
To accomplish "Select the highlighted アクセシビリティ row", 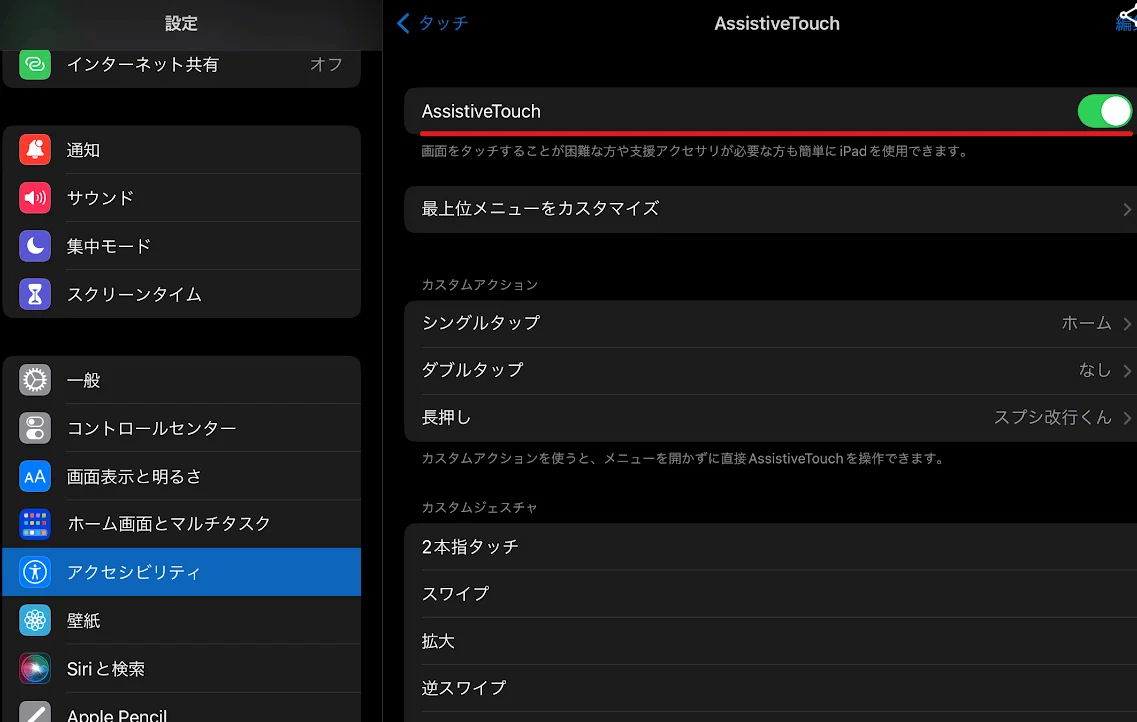I will (x=182, y=572).
